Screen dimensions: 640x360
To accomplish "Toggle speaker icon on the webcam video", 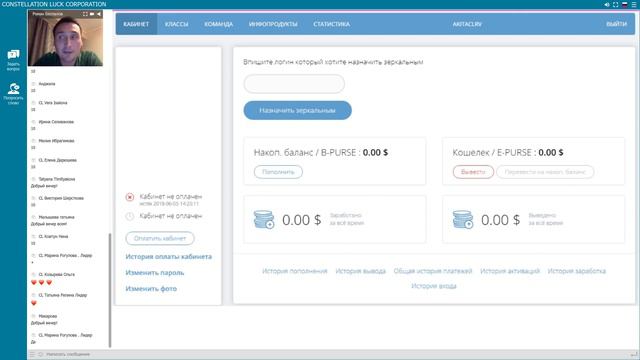I will (x=98, y=14).
